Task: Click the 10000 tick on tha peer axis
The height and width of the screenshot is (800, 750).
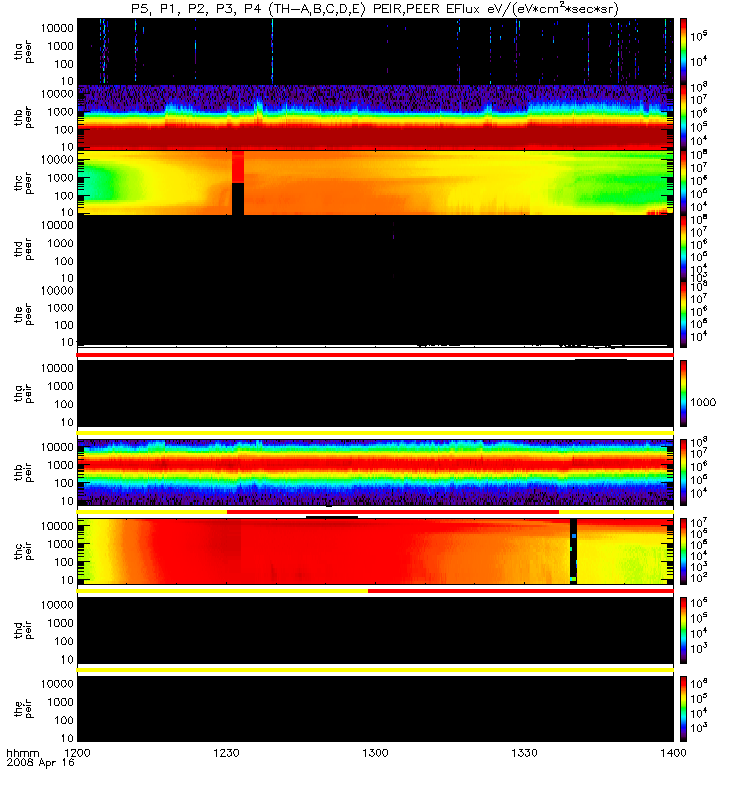Action: click(x=57, y=28)
